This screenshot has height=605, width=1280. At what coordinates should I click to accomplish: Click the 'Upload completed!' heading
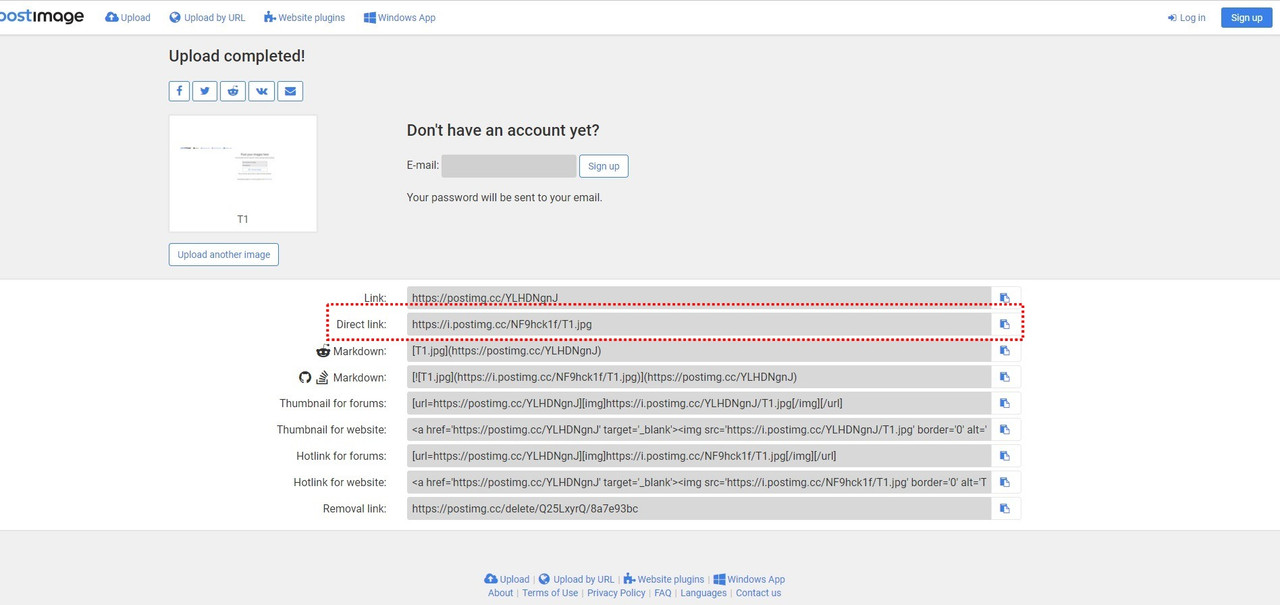(x=237, y=56)
